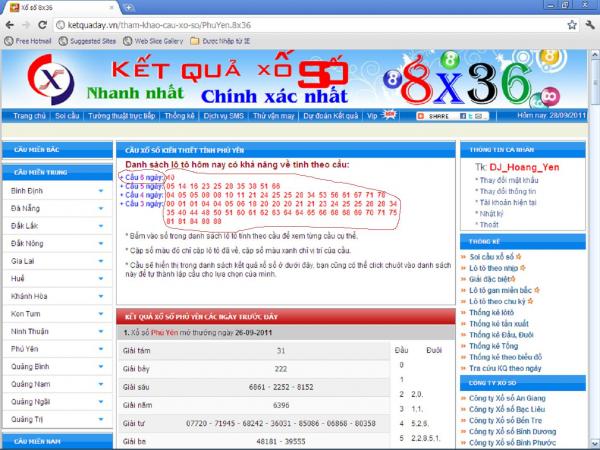Open the CẦU MIỀN NAM section header
Viewport: 600px width, 450px height.
57,441
